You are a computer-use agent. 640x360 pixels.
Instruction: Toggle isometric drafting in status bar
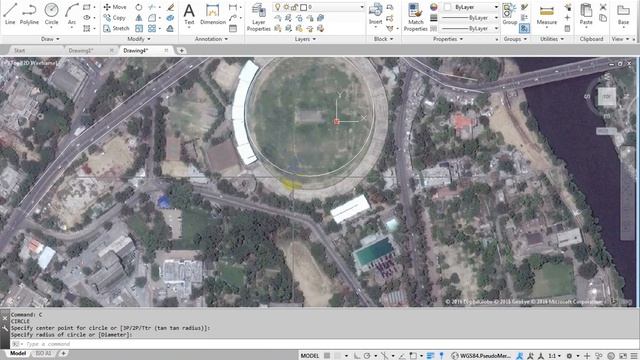point(384,356)
